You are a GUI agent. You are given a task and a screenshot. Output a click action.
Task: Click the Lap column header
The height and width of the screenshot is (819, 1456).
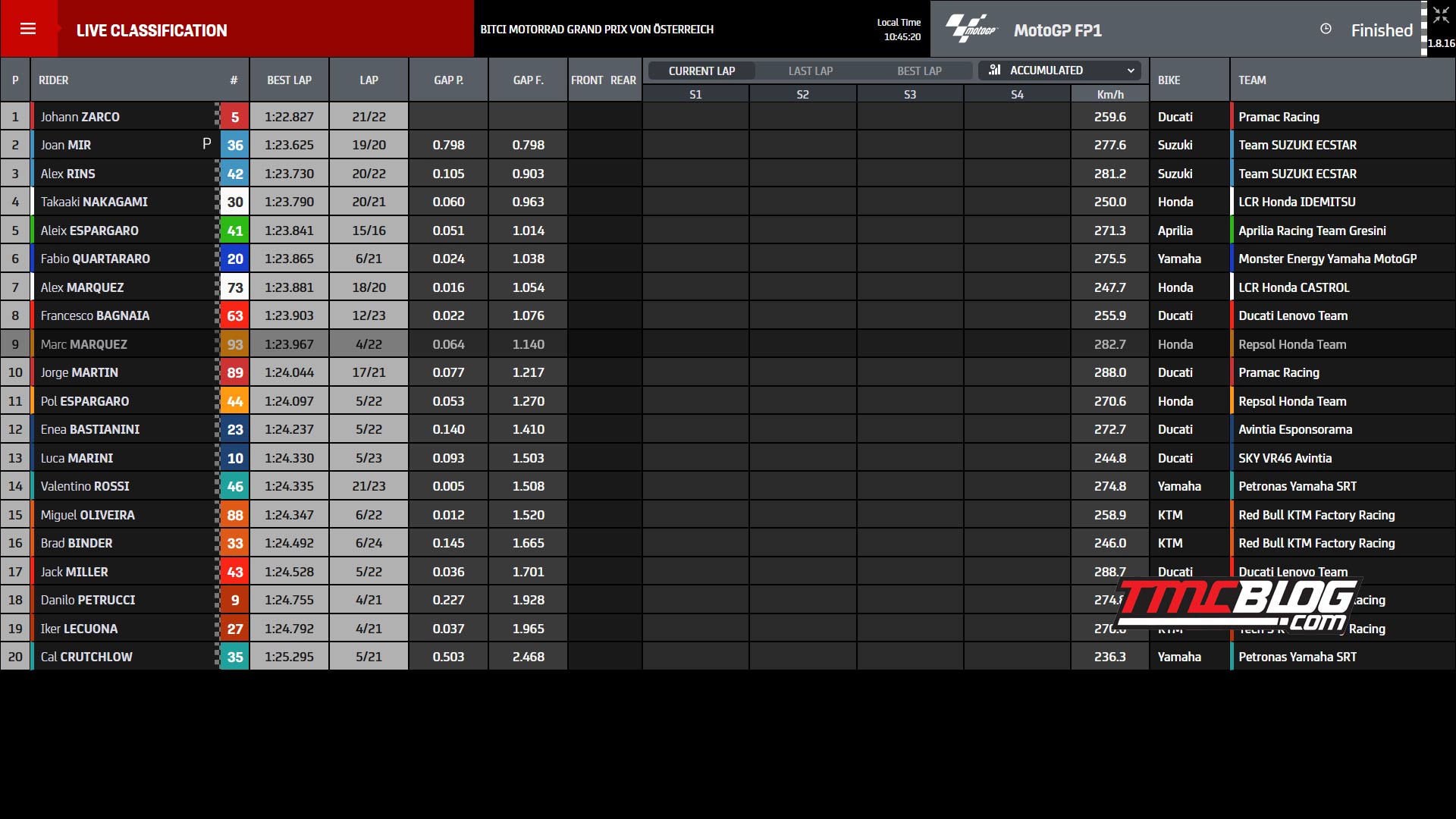[369, 80]
